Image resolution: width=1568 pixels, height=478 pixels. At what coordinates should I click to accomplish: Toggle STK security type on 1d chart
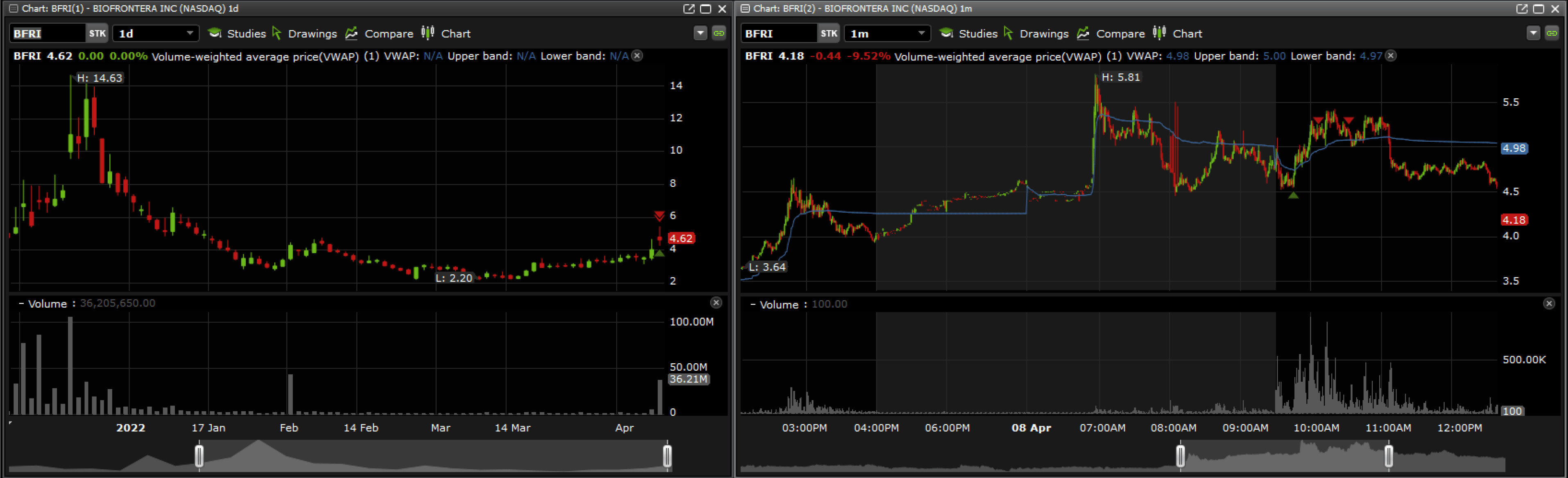point(97,34)
